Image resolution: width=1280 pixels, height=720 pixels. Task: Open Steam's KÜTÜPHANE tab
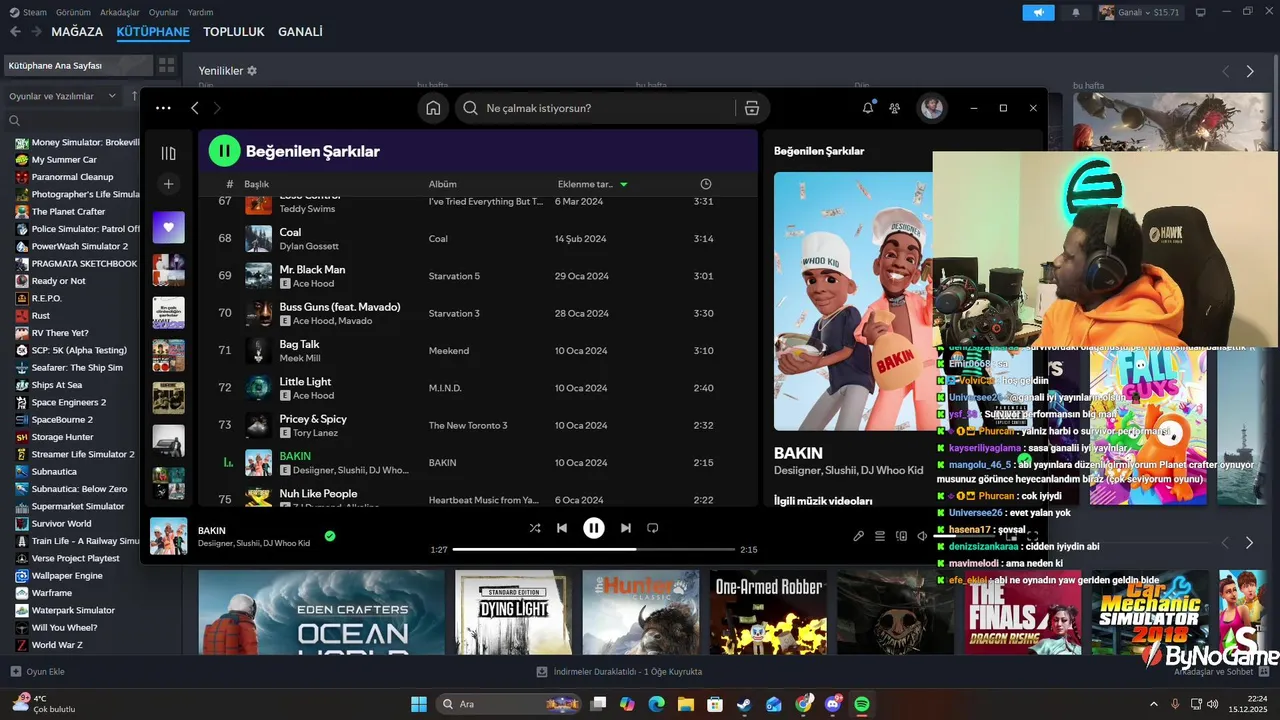pos(153,32)
